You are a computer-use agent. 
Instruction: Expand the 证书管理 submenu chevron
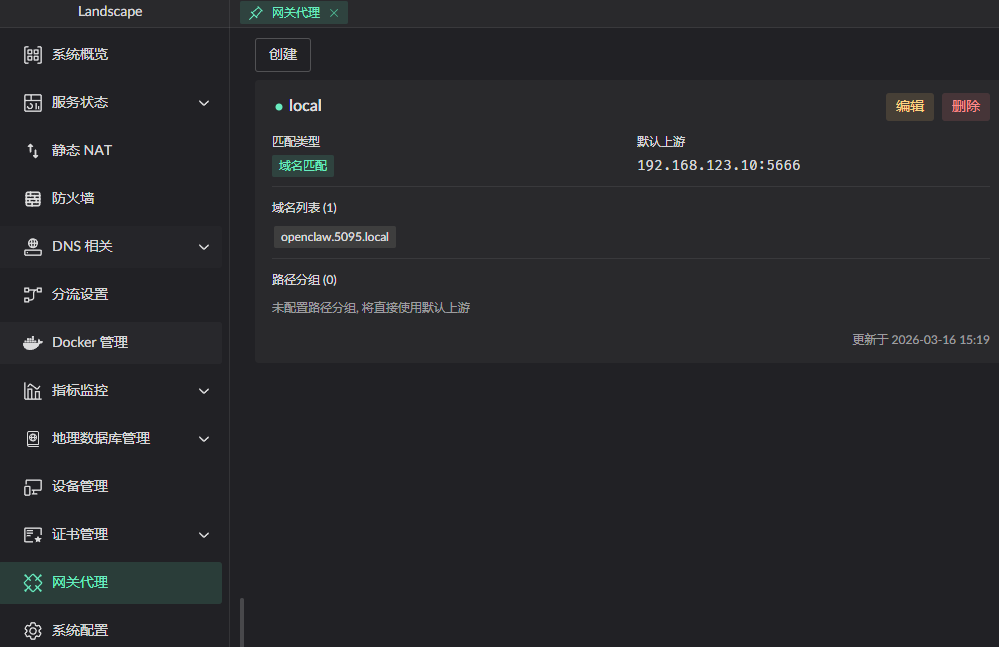click(x=204, y=535)
